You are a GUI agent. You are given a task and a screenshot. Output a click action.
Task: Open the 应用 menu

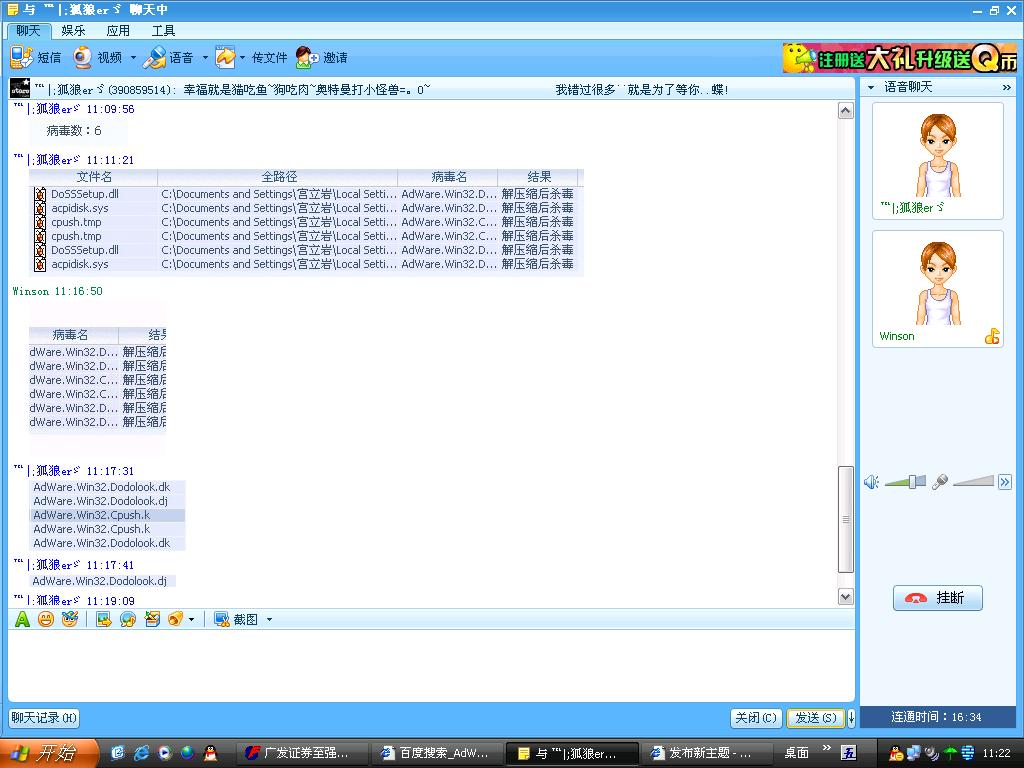coord(118,31)
